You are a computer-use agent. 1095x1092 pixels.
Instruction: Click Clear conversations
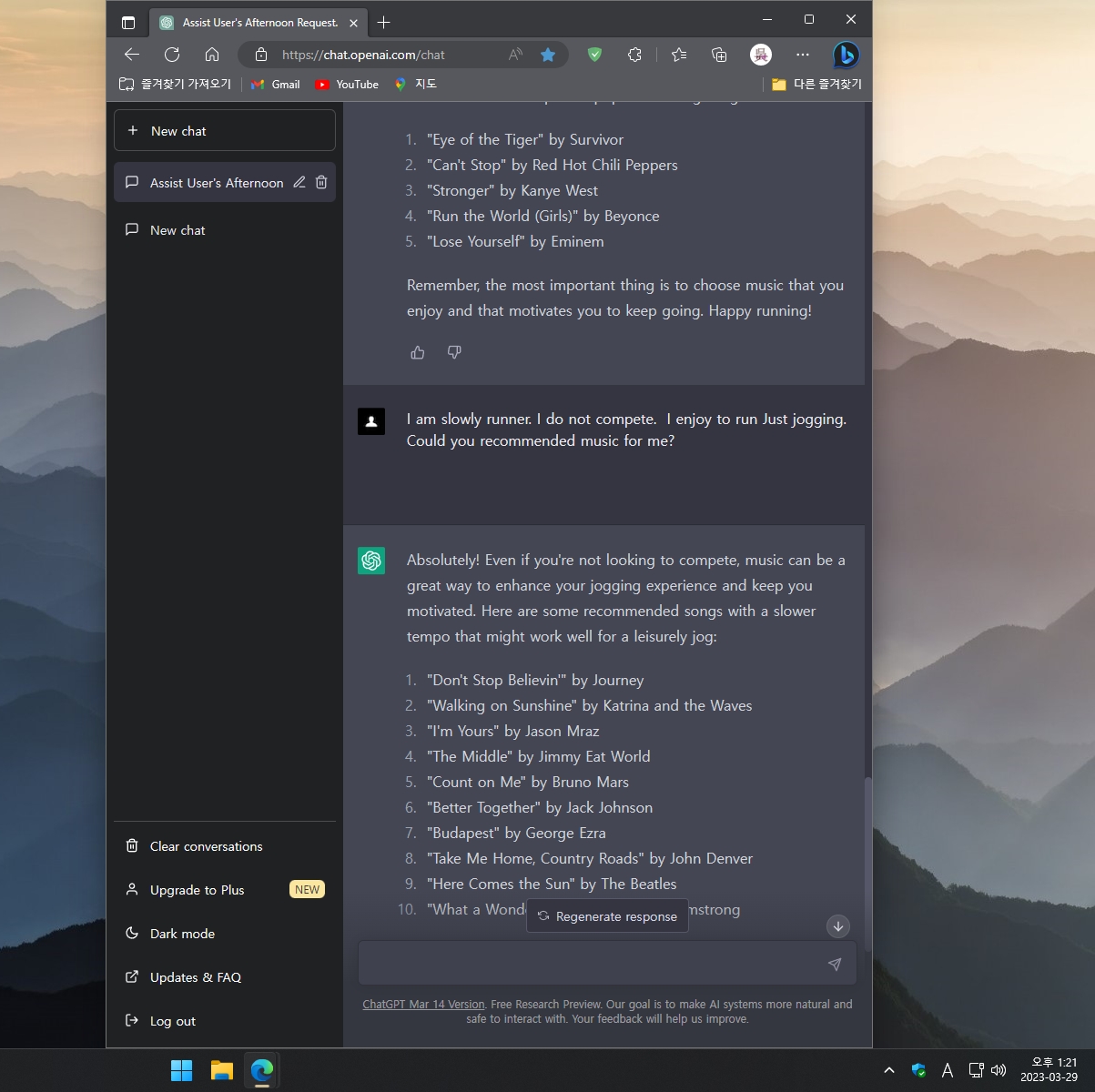[225, 846]
